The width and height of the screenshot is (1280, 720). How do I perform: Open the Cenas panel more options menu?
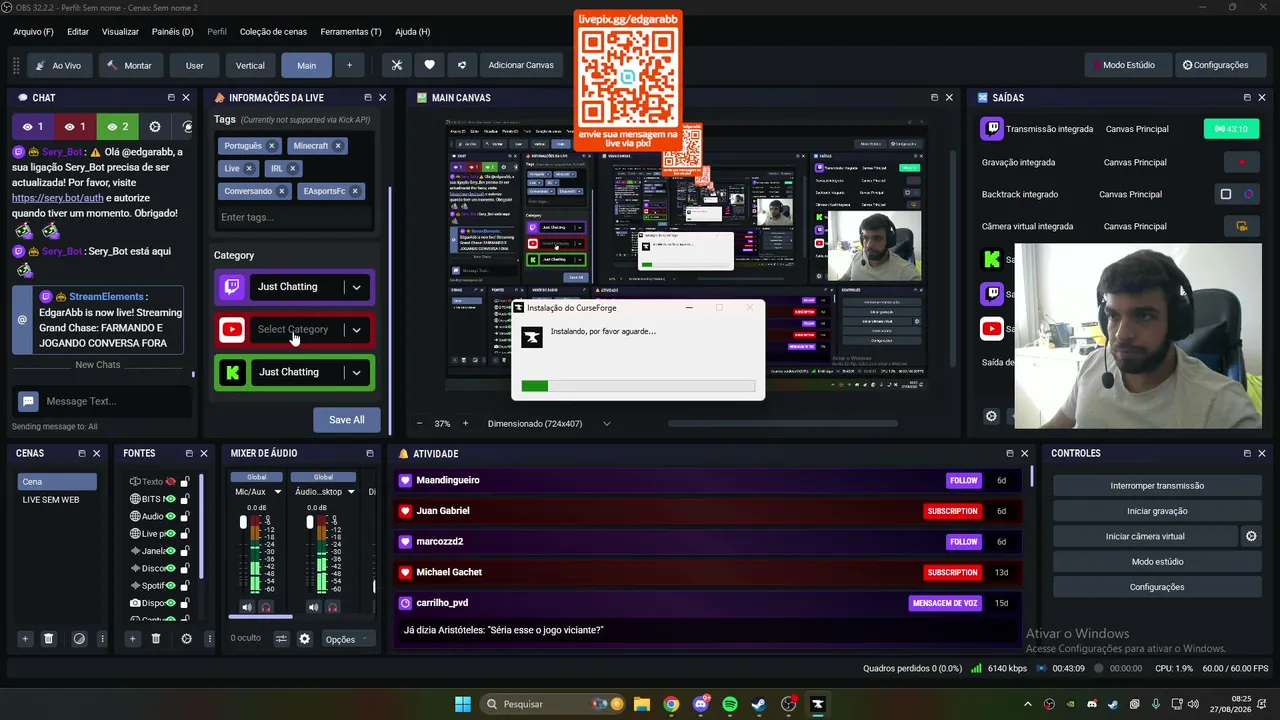pyautogui.click(x=102, y=639)
